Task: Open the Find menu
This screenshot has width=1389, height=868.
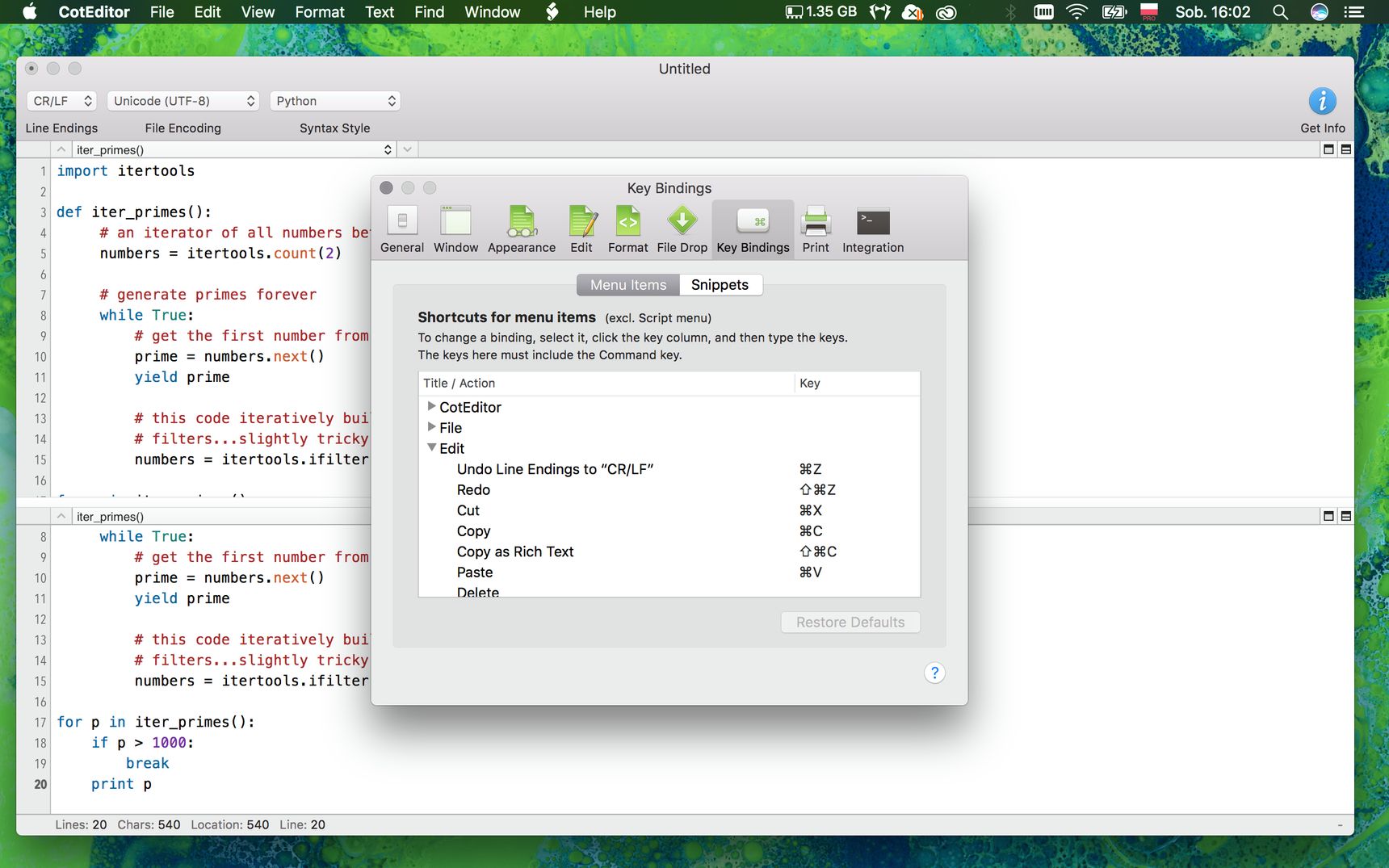Action: click(x=429, y=12)
